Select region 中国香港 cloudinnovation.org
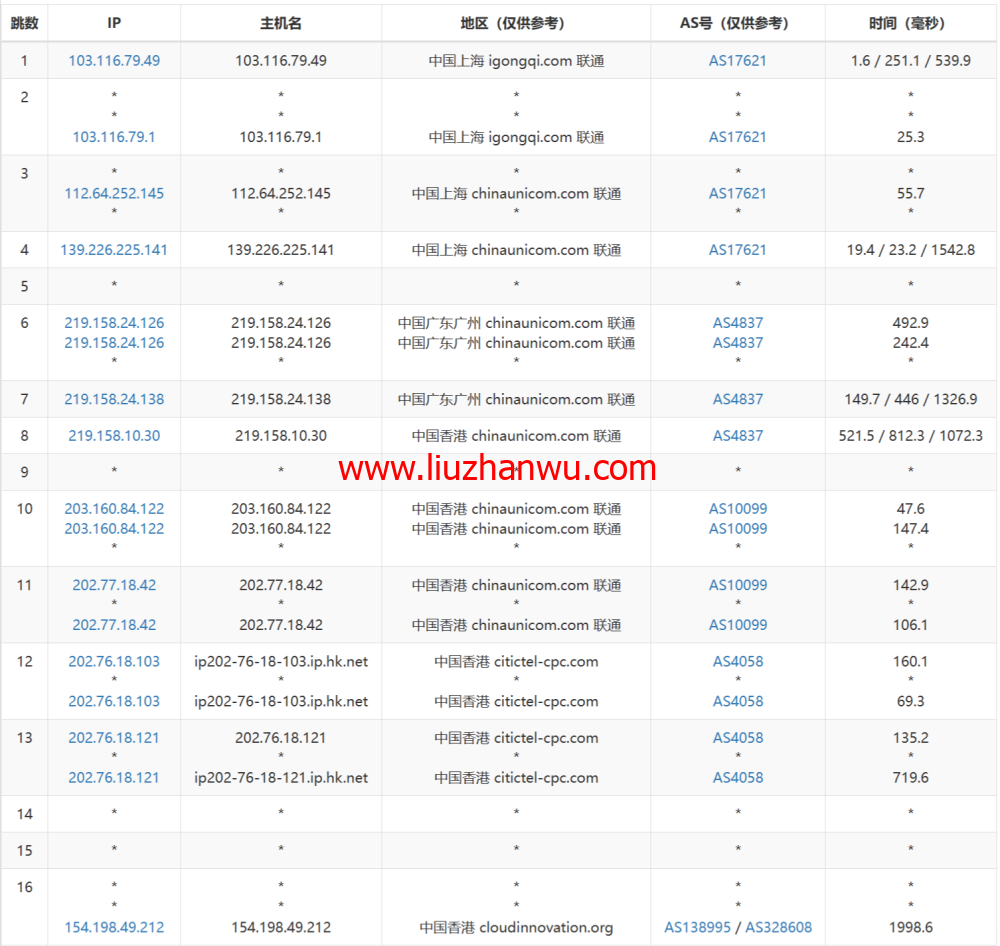 (x=516, y=928)
